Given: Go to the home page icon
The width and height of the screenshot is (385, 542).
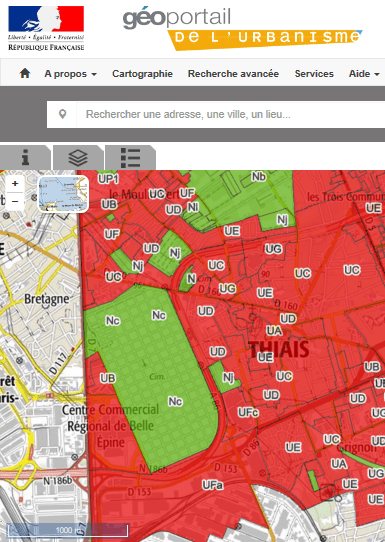Looking at the screenshot, I should point(25,73).
